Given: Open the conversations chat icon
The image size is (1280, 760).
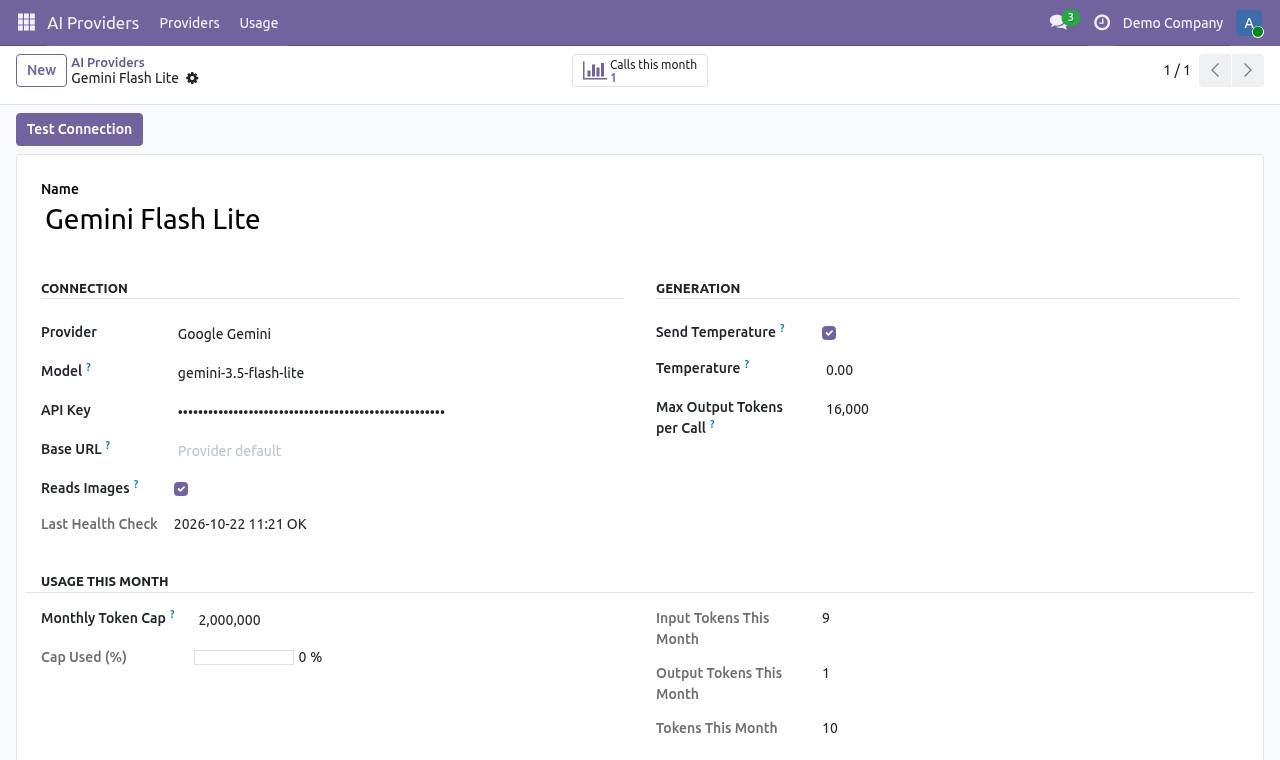Looking at the screenshot, I should pyautogui.click(x=1058, y=22).
